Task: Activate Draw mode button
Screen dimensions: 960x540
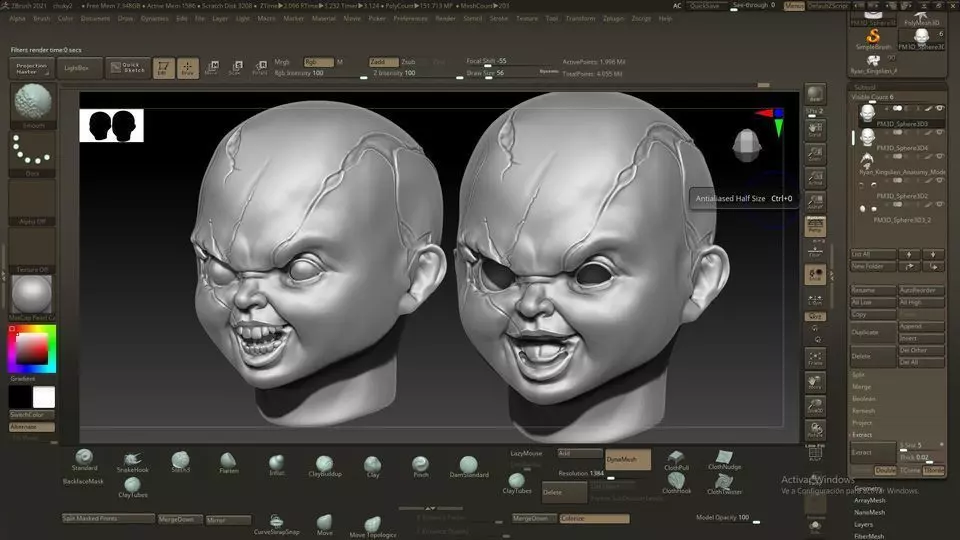Action: point(188,67)
